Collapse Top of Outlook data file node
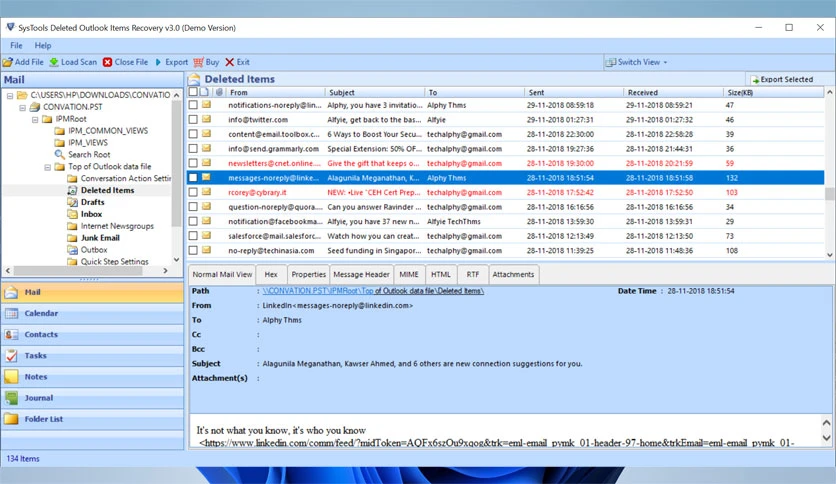The height and width of the screenshot is (484, 836). pyautogui.click(x=47, y=167)
